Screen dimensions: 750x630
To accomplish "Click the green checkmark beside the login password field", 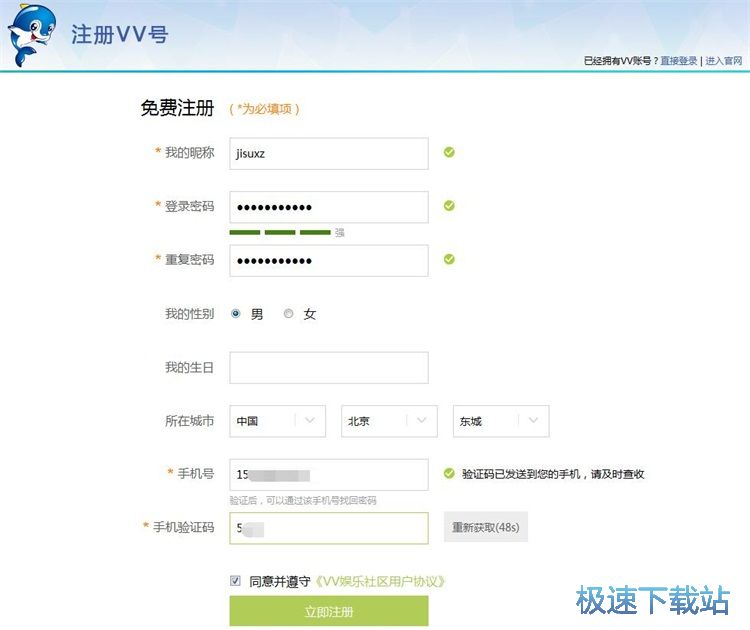I will click(449, 206).
